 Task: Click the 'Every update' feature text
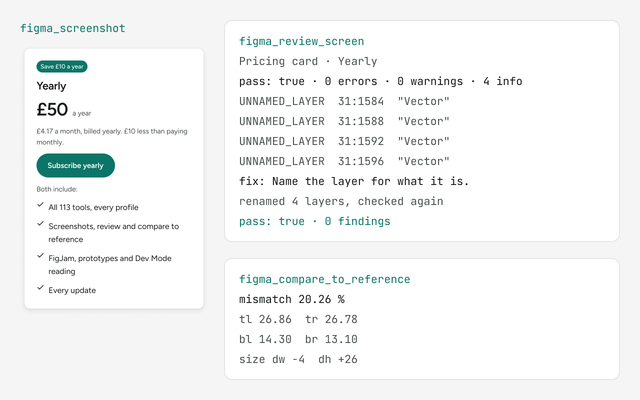point(72,290)
